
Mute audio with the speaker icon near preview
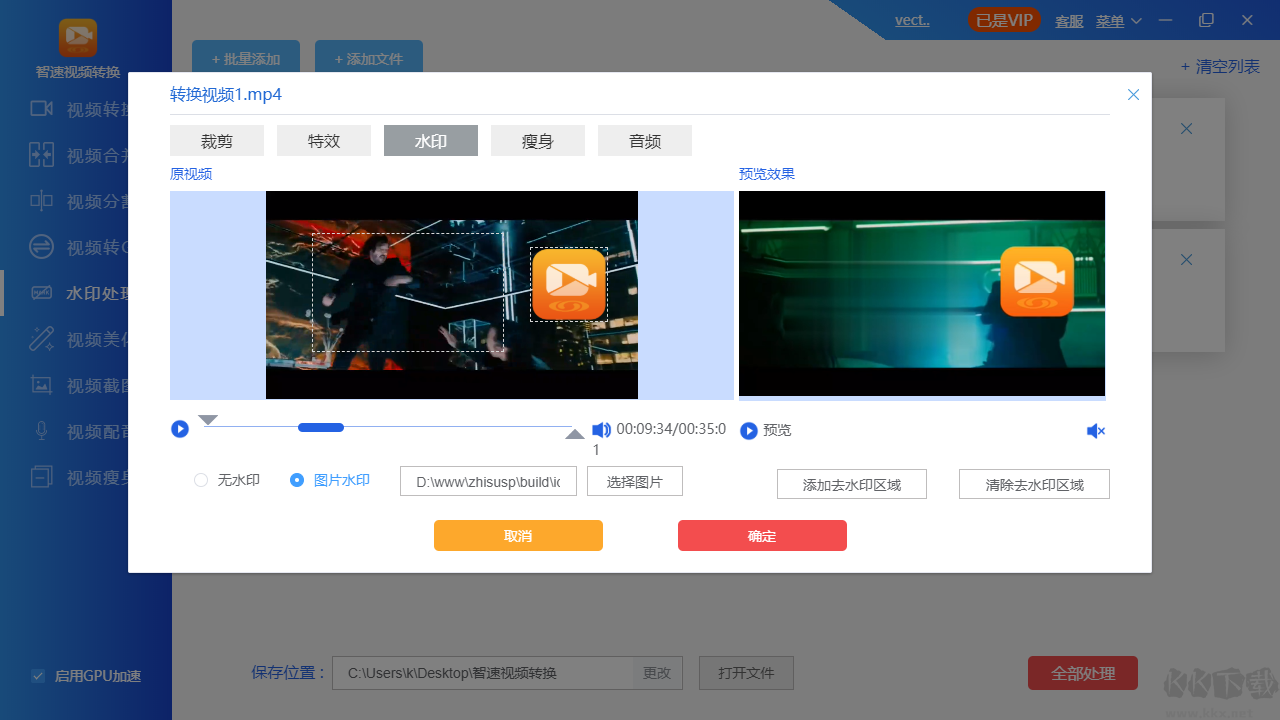(x=1095, y=430)
